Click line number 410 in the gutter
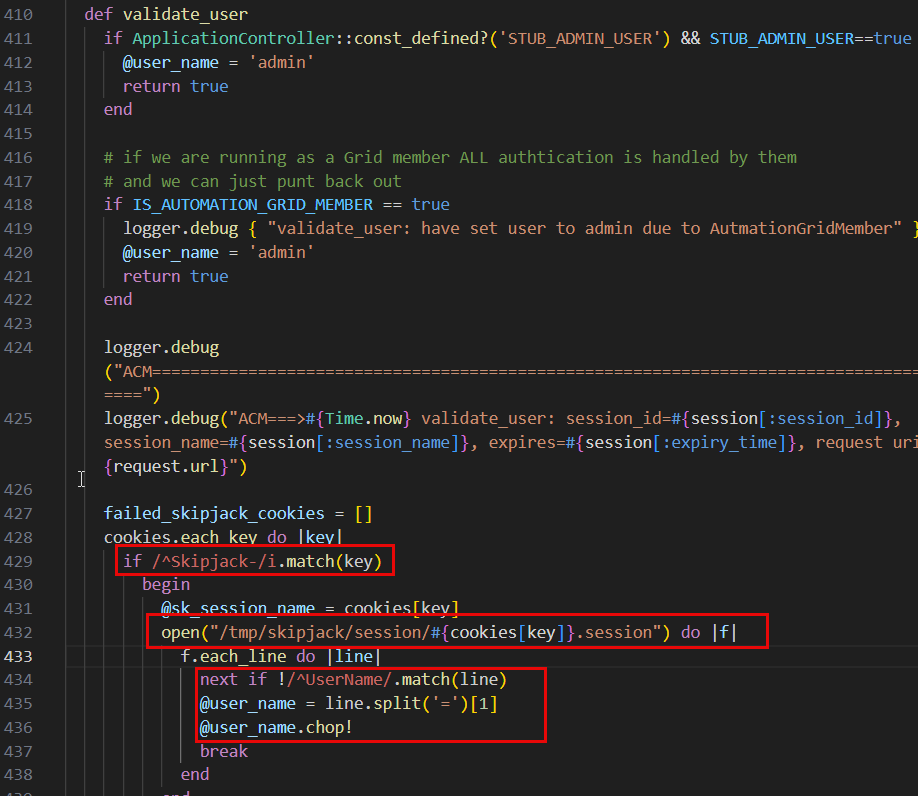This screenshot has width=918, height=796. [x=18, y=14]
